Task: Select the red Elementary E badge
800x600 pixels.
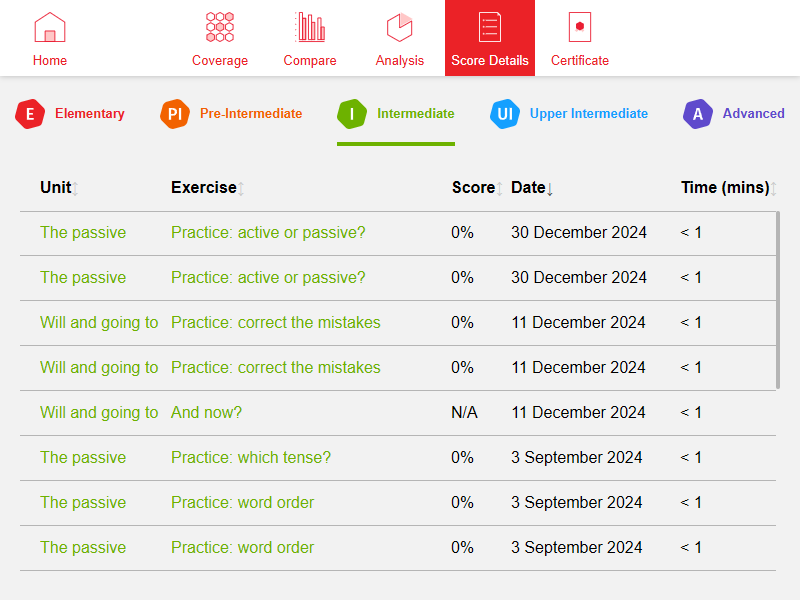Action: pyautogui.click(x=30, y=114)
